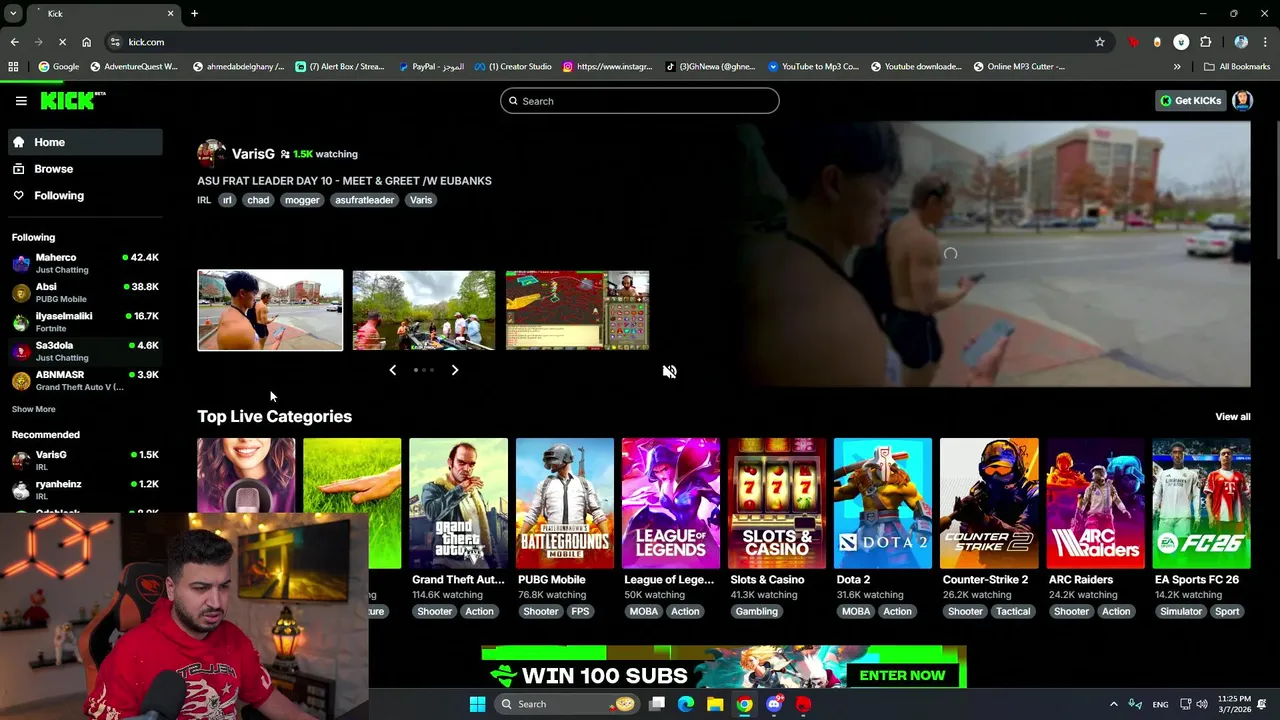Open ilyaselmaliki's Fortnite channel
The image size is (1280, 720).
[x=85, y=321]
